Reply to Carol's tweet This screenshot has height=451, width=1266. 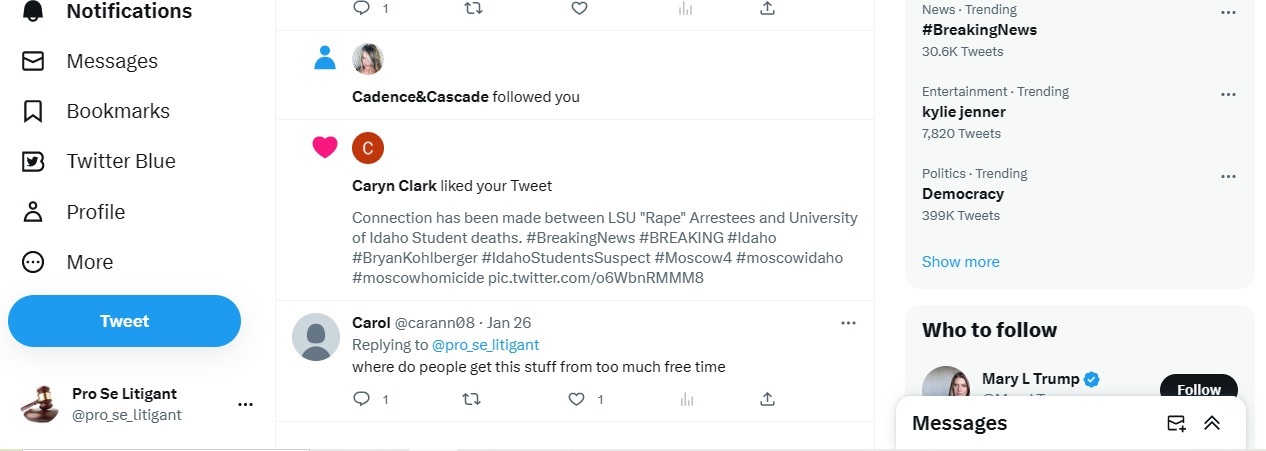[362, 399]
